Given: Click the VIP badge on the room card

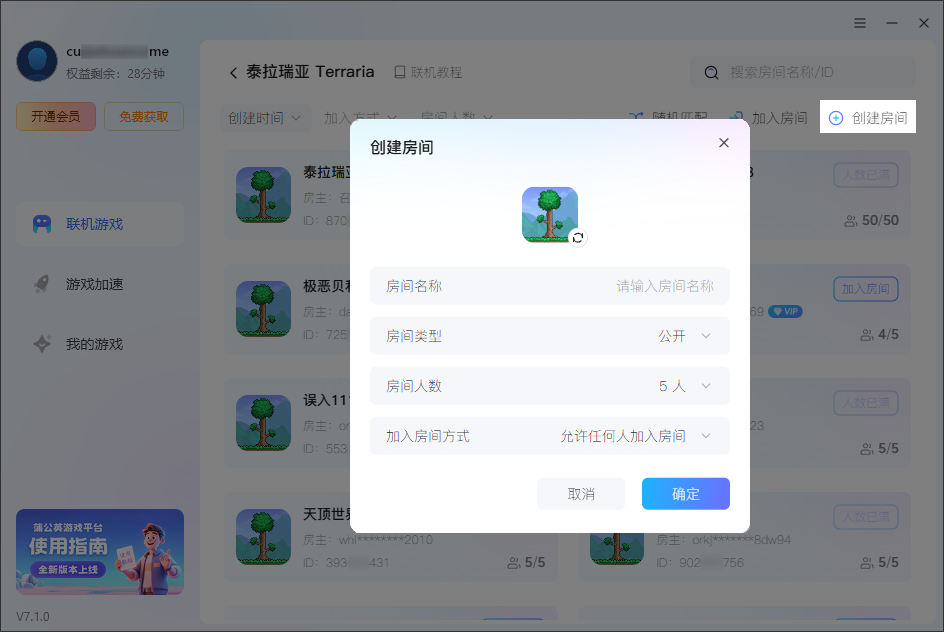Looking at the screenshot, I should (785, 311).
